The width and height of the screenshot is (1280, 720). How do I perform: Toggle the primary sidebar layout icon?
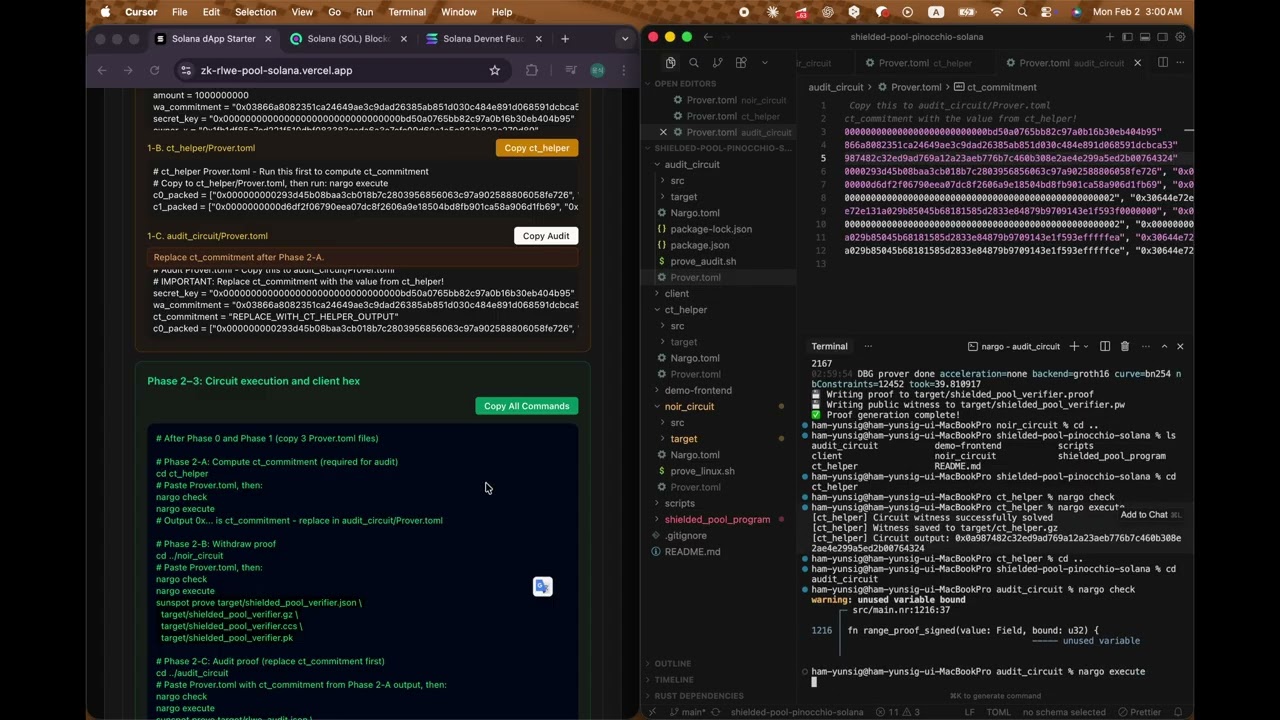[x=1127, y=37]
